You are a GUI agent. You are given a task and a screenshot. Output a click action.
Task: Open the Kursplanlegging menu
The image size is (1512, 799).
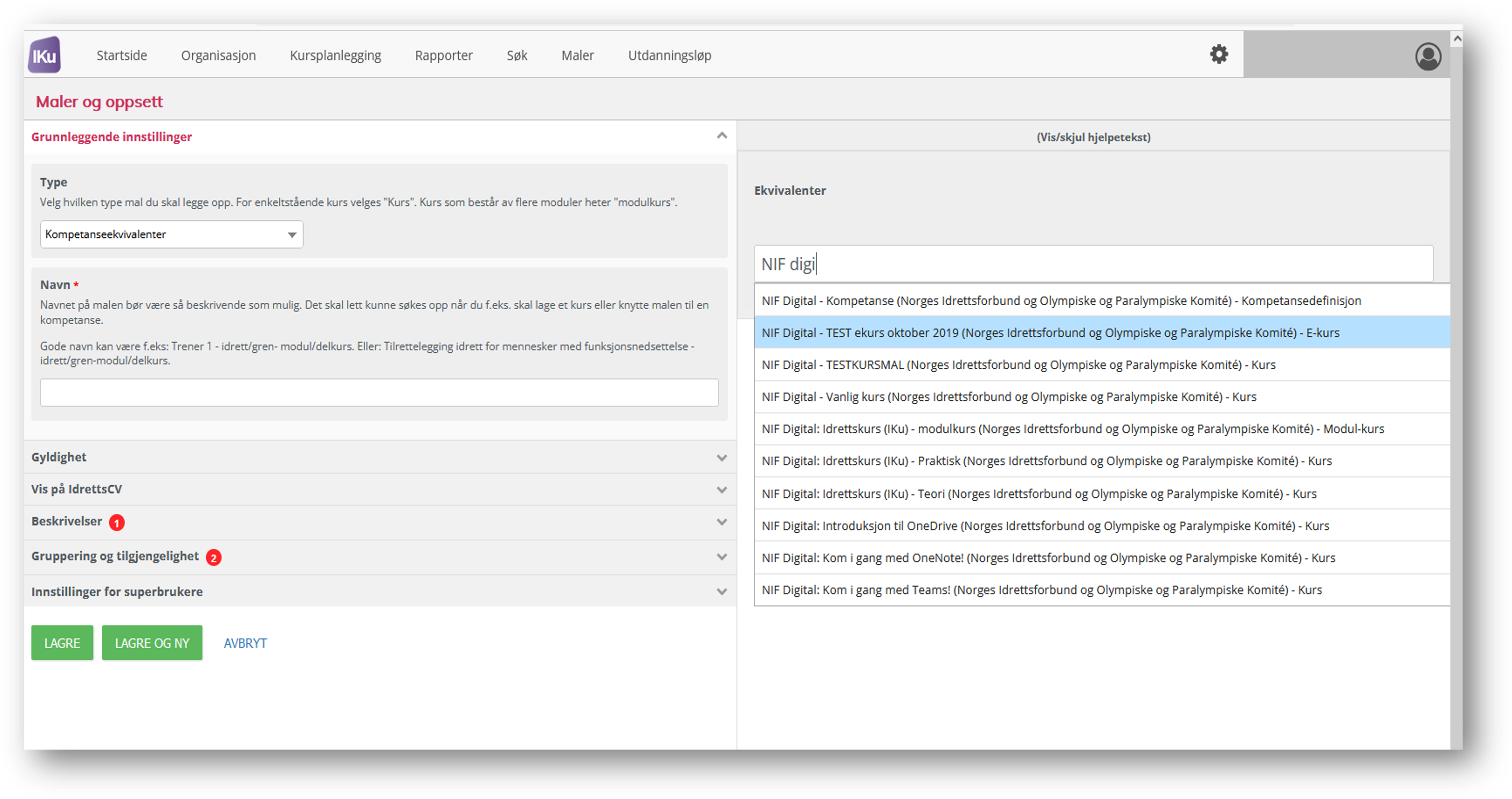pos(335,55)
